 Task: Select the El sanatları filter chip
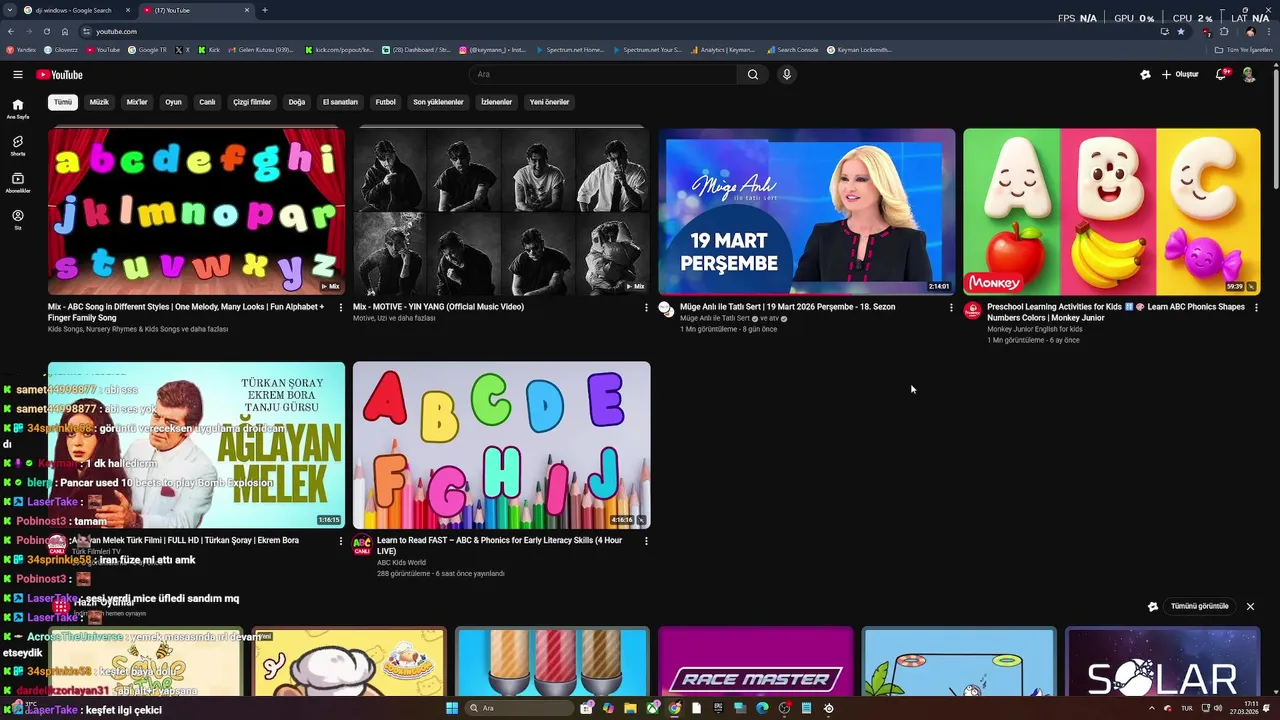pyautogui.click(x=340, y=102)
